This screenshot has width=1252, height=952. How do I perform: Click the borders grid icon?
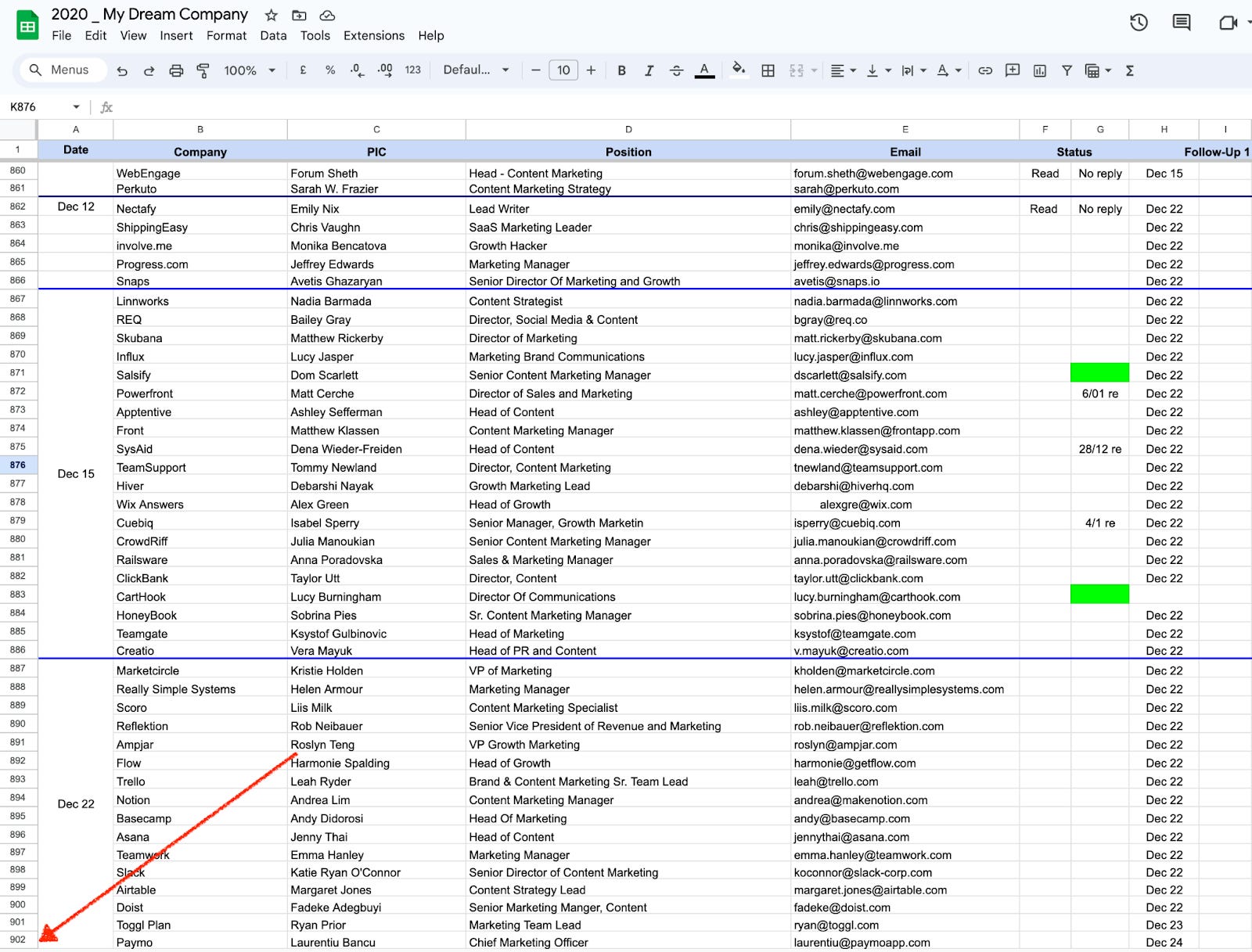click(x=768, y=70)
